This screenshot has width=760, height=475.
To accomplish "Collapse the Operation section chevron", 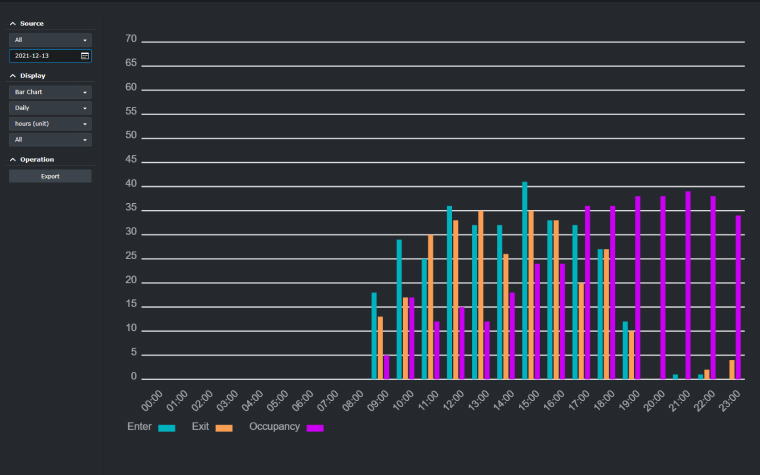I will pos(13,160).
